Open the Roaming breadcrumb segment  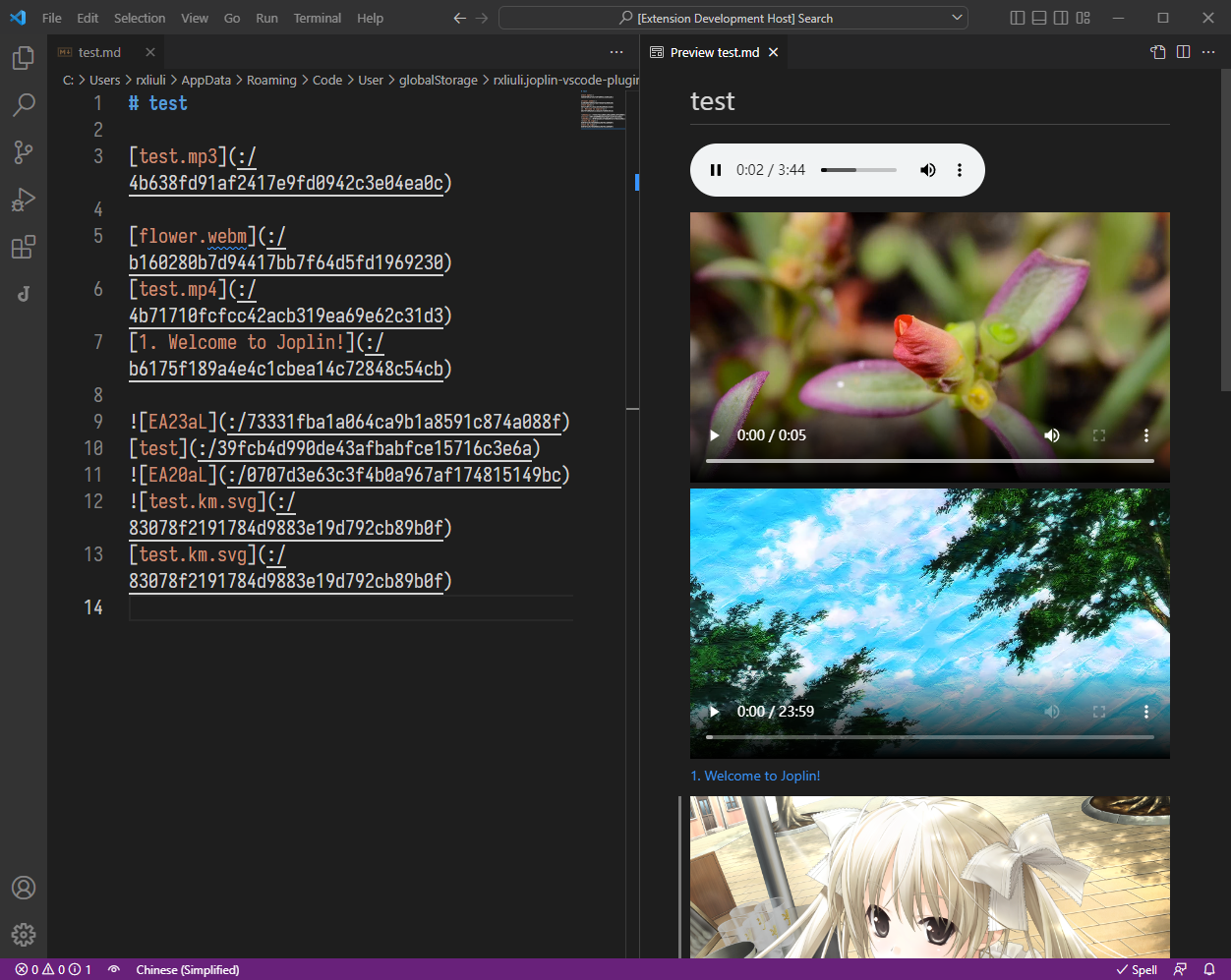click(x=271, y=80)
